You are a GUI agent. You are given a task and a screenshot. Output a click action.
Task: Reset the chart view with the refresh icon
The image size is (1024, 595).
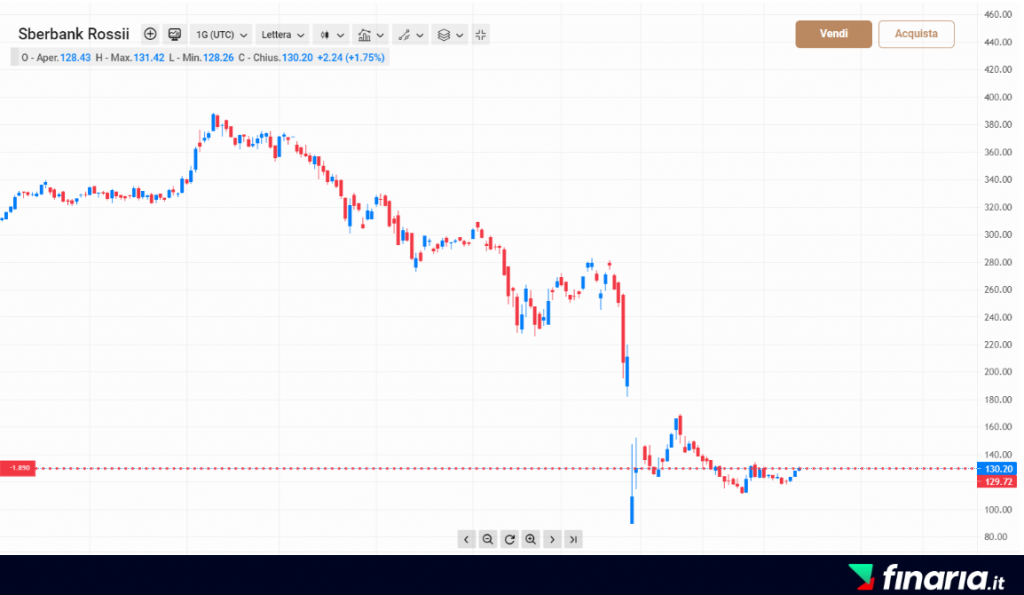point(509,539)
